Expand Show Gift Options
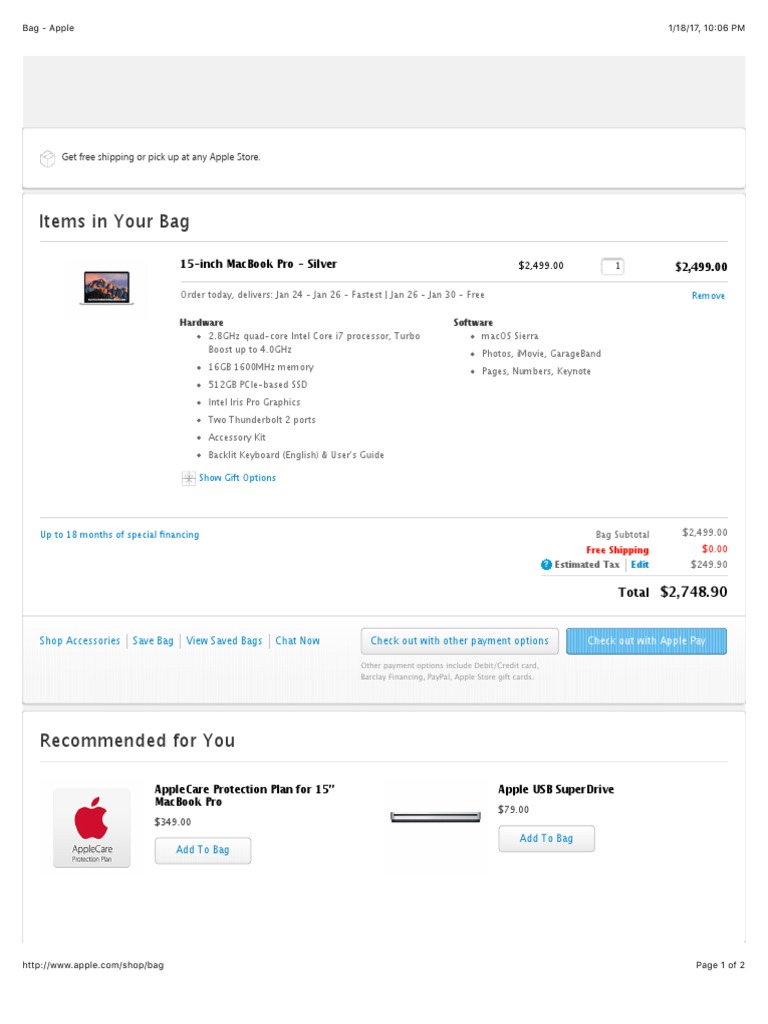The height and width of the screenshot is (1024, 768). click(x=237, y=478)
